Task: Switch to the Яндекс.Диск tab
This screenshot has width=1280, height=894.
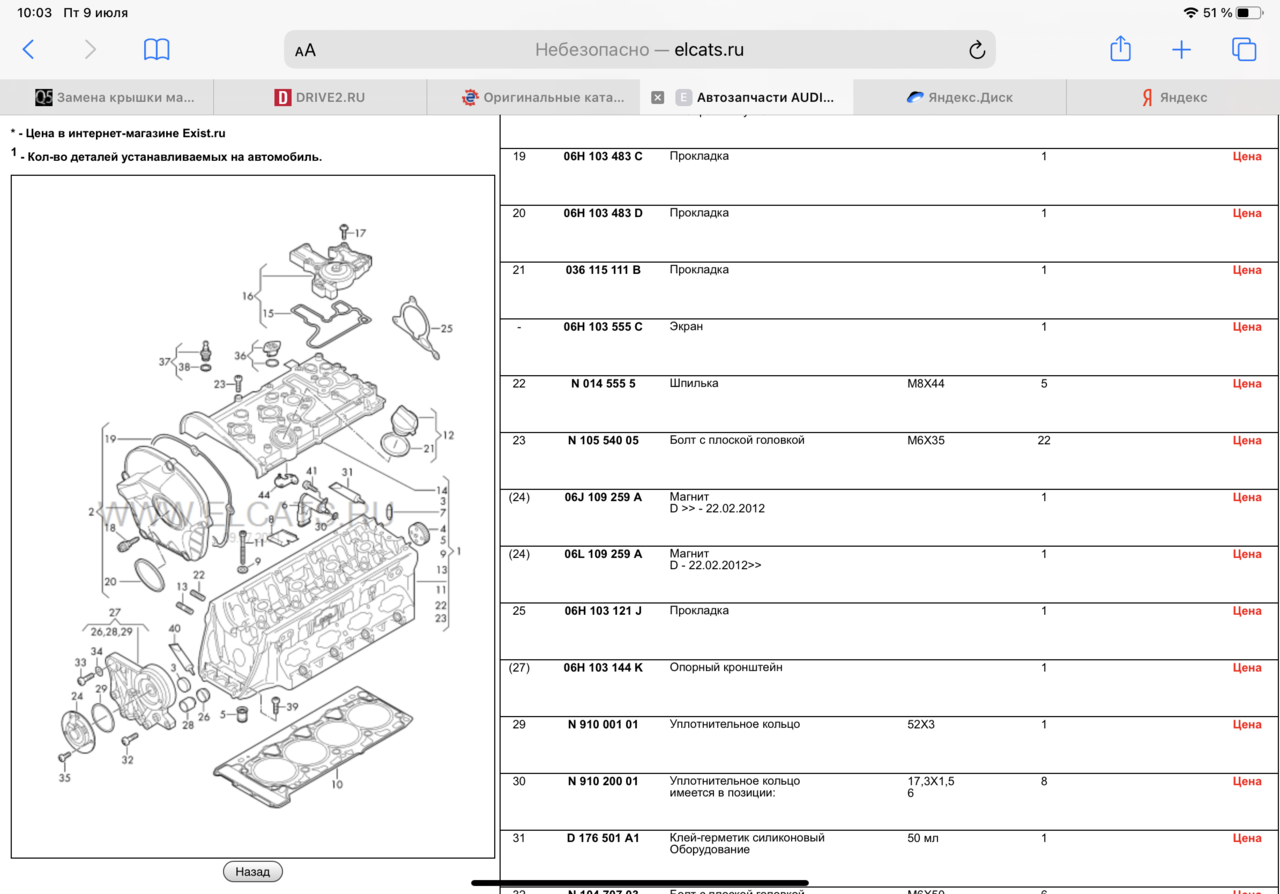Action: coord(960,97)
